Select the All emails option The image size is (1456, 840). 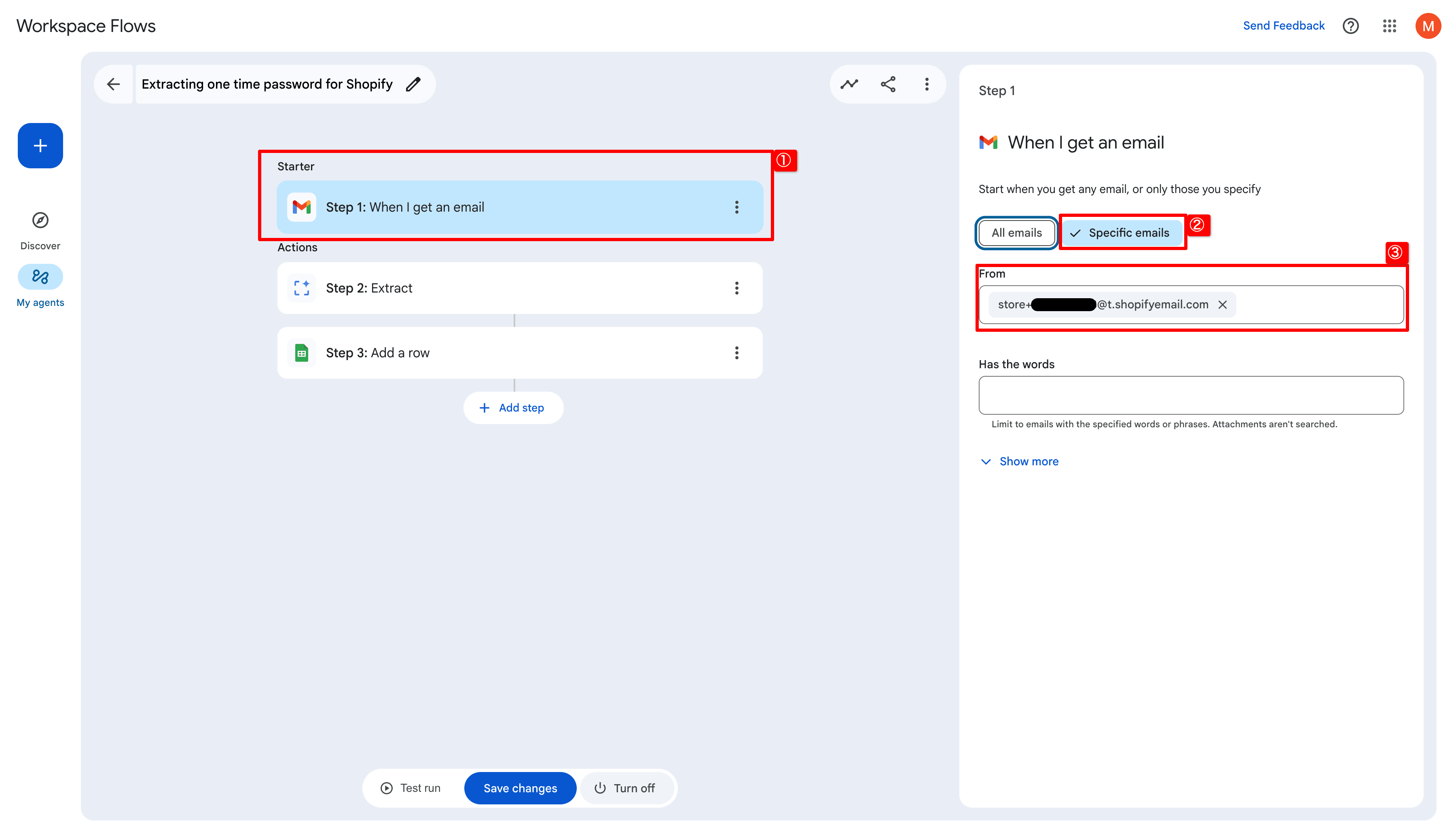[1016, 233]
